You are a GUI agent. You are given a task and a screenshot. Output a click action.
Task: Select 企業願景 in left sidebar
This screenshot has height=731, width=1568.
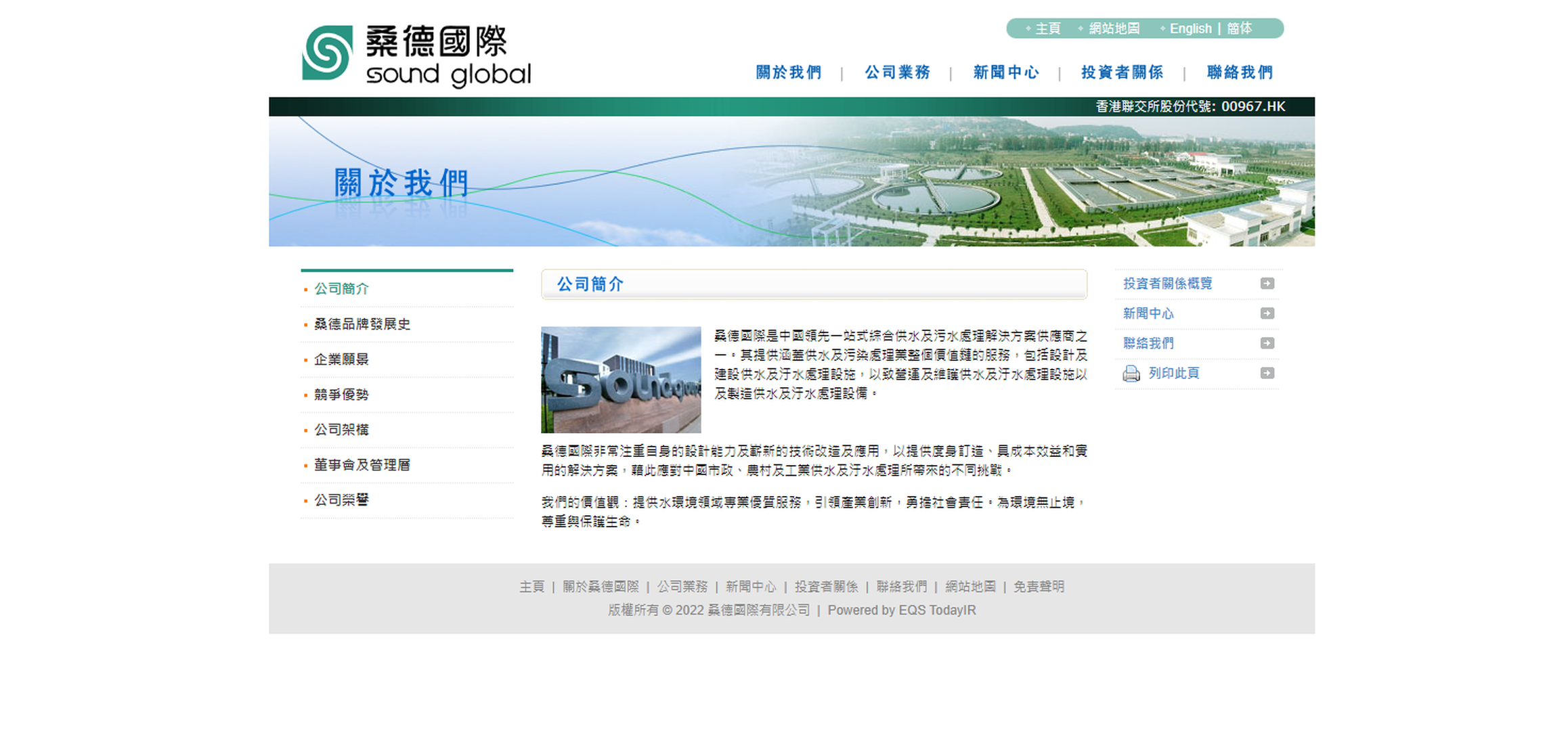[341, 359]
